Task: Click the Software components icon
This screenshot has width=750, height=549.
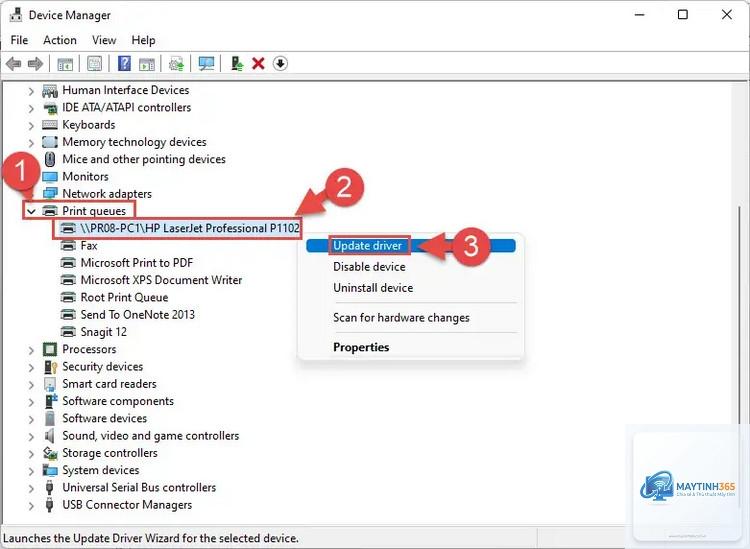Action: click(x=50, y=401)
